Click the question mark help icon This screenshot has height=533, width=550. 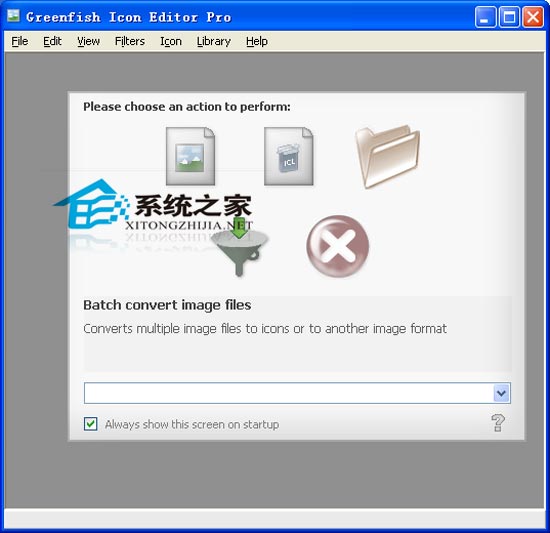[x=498, y=423]
